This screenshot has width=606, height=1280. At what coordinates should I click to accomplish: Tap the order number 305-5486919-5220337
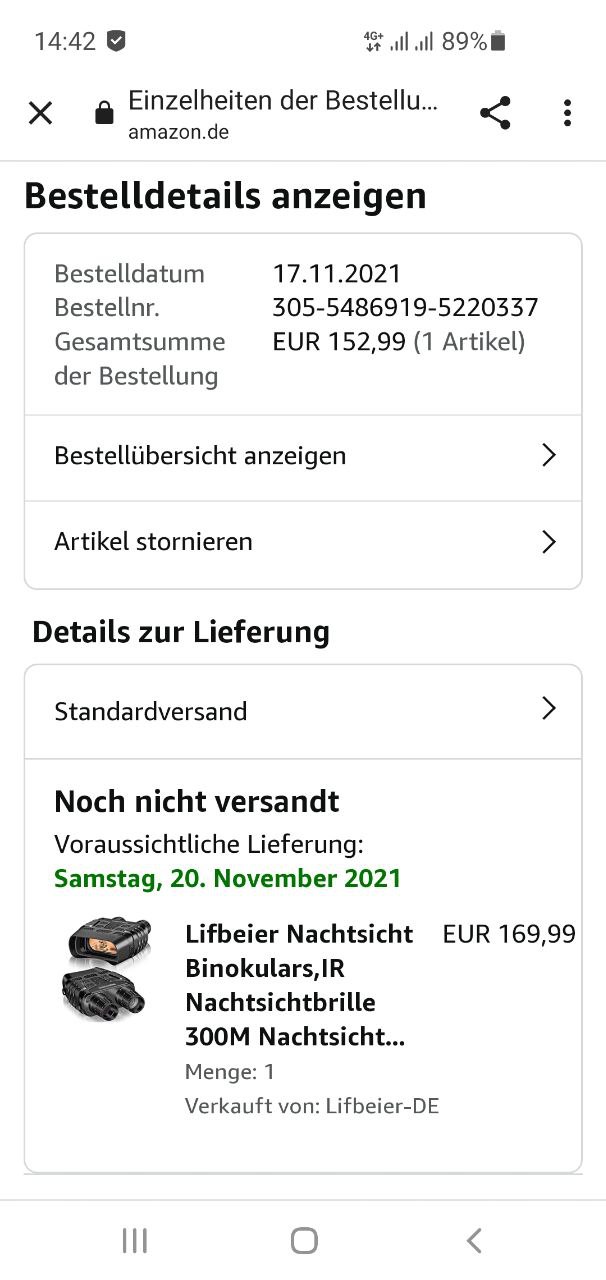coord(405,307)
